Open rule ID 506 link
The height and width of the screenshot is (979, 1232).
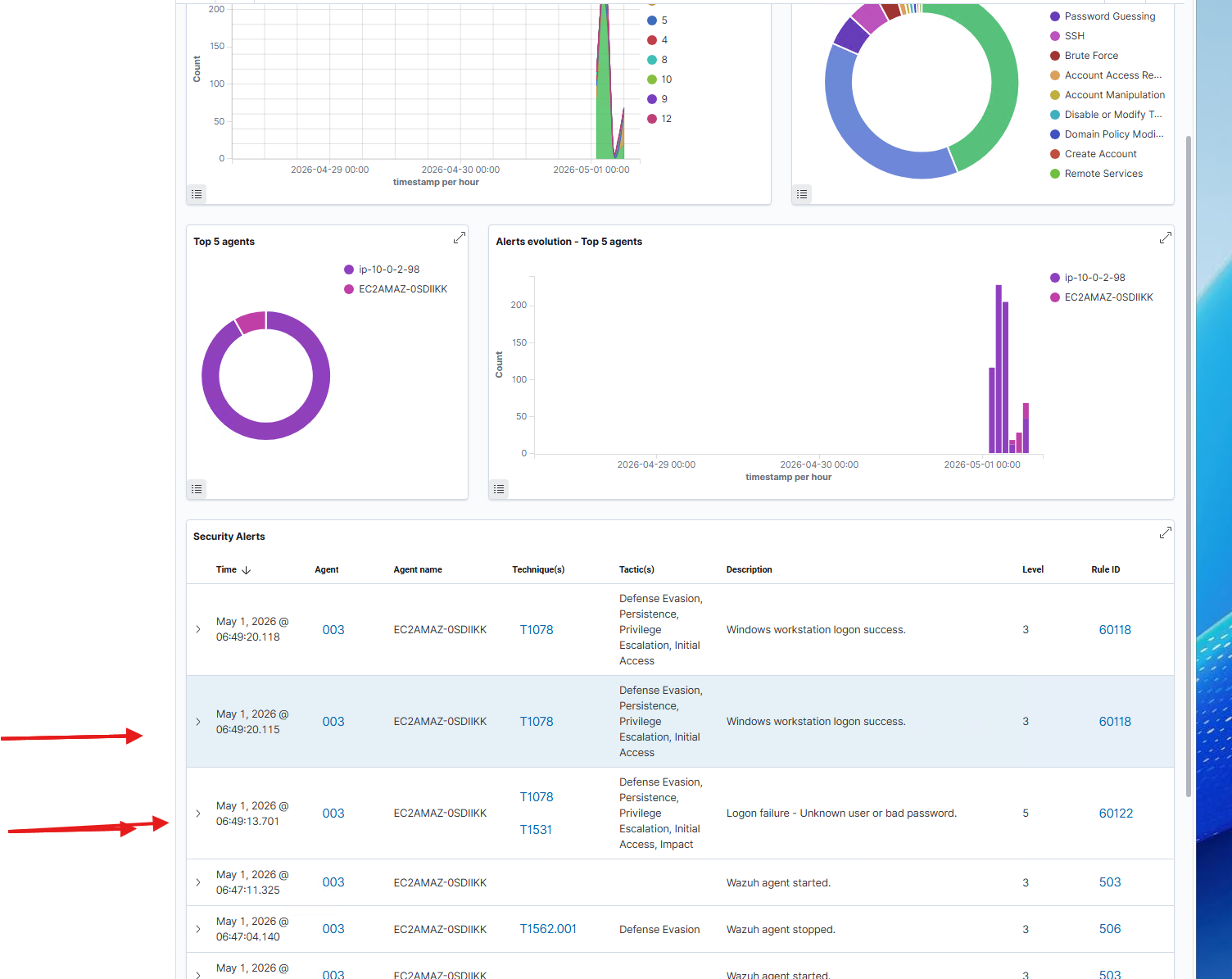click(x=1110, y=929)
